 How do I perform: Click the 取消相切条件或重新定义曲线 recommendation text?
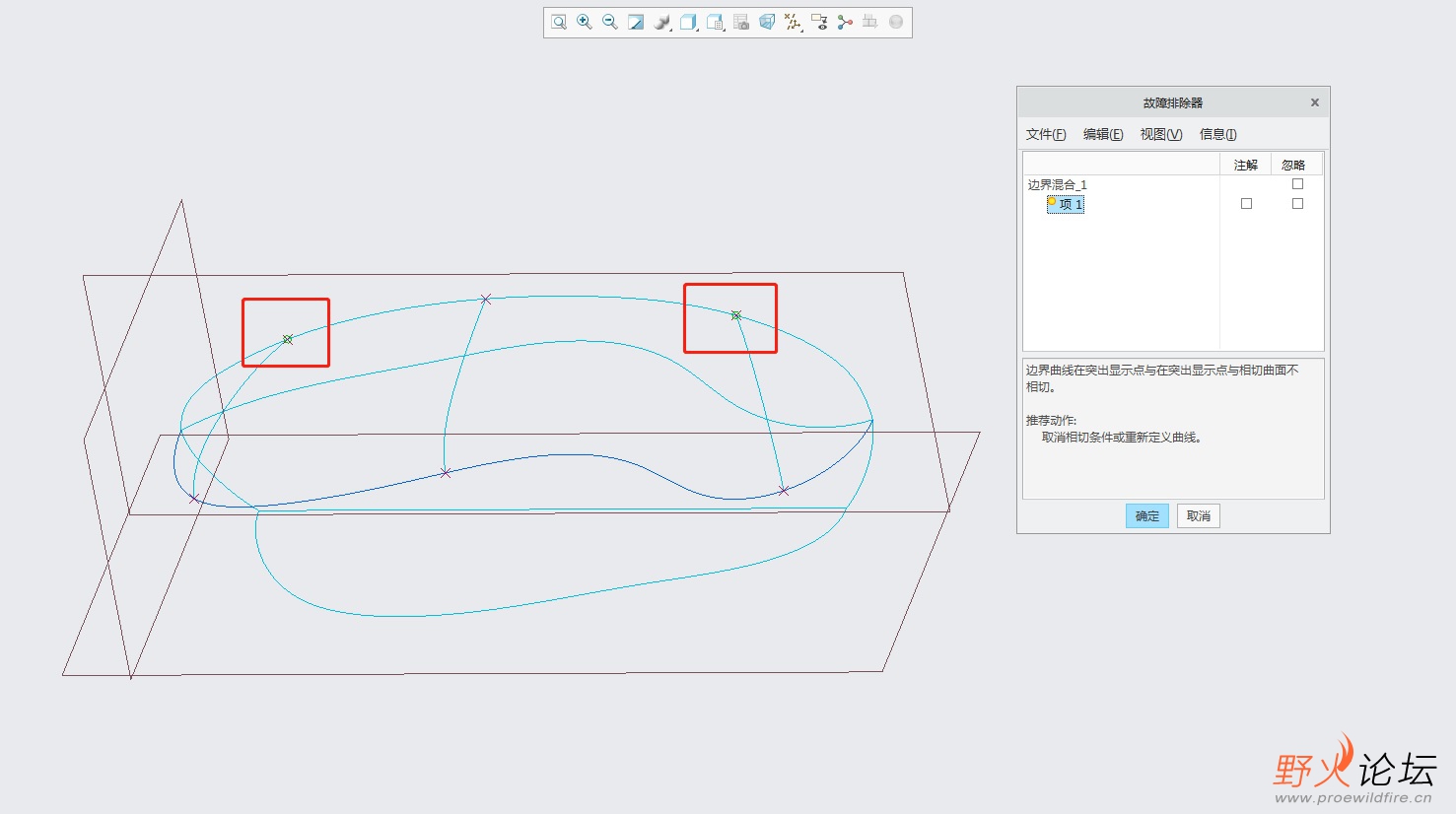click(1122, 438)
